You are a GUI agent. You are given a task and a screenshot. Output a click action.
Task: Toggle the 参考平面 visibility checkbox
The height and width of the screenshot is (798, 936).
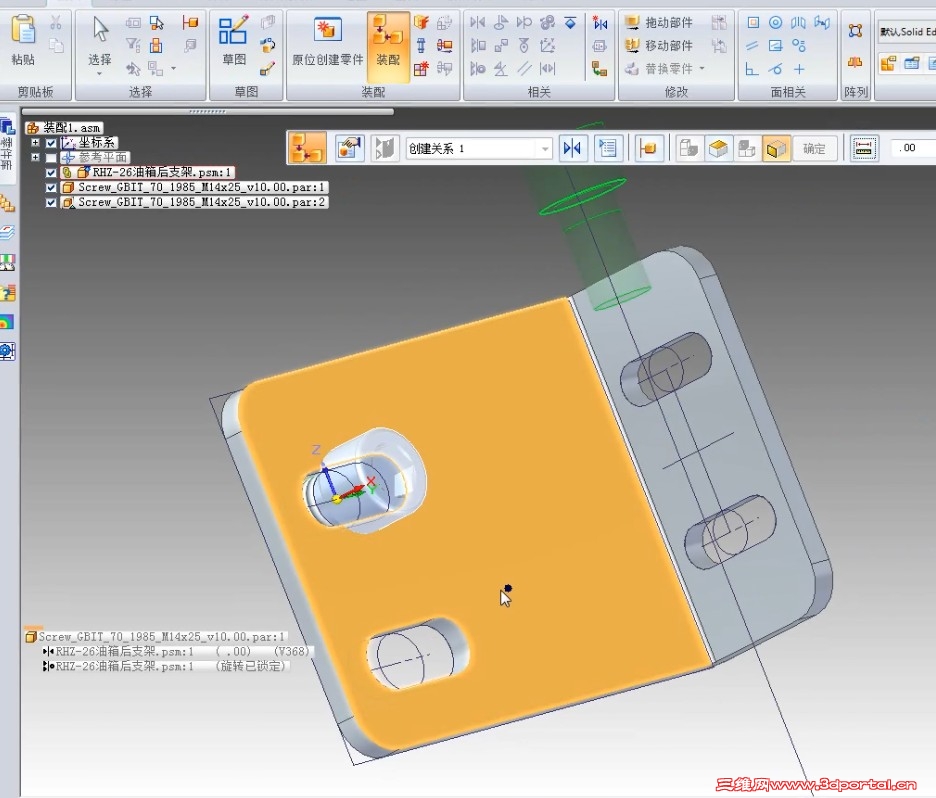[x=51, y=158]
